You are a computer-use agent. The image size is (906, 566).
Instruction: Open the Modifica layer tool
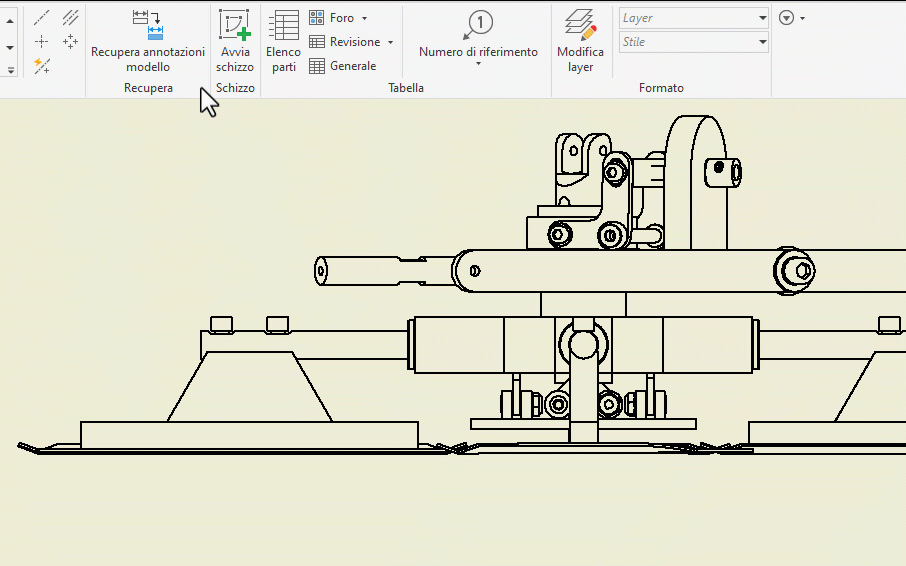580,25
